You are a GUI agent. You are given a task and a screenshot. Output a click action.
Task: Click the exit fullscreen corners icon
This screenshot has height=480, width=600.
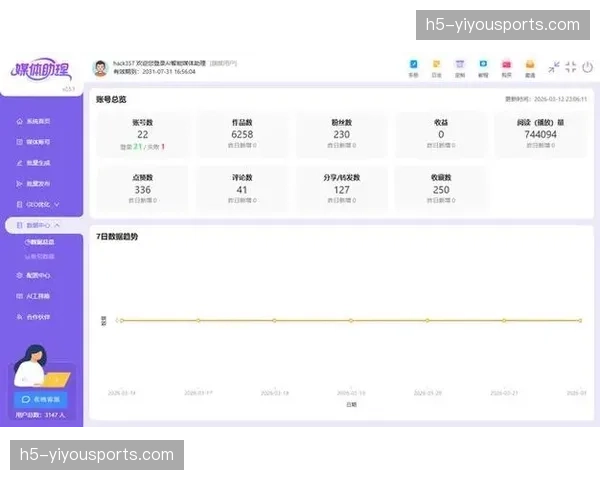point(571,67)
